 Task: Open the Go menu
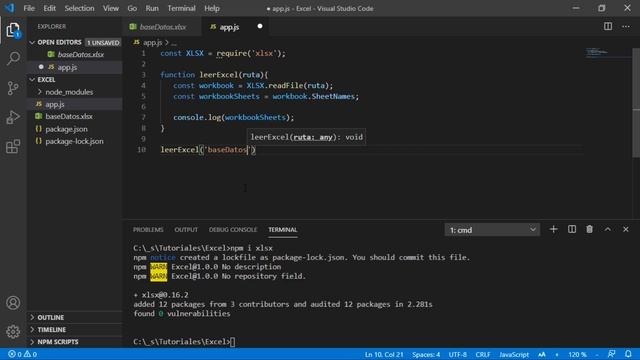(132, 8)
